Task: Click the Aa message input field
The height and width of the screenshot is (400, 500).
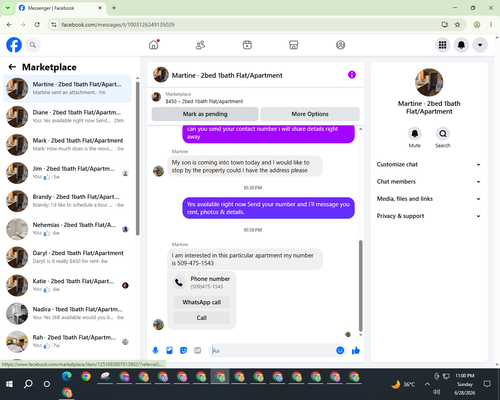Action: coord(272,350)
